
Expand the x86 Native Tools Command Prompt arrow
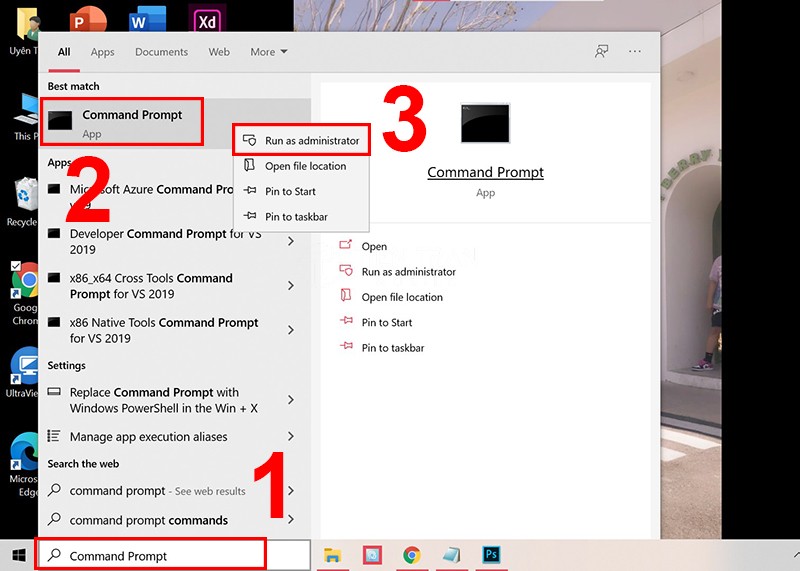pos(291,330)
